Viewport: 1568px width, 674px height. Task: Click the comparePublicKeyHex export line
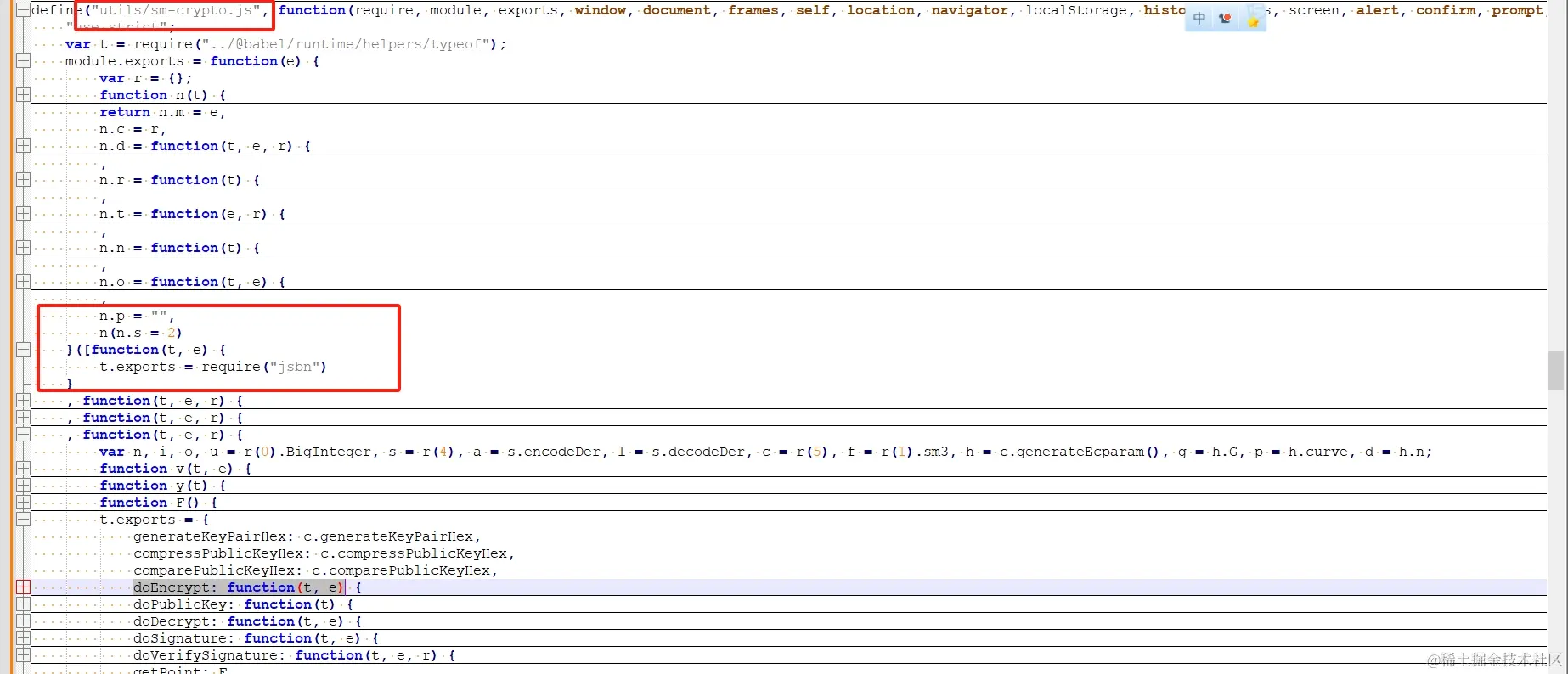316,570
